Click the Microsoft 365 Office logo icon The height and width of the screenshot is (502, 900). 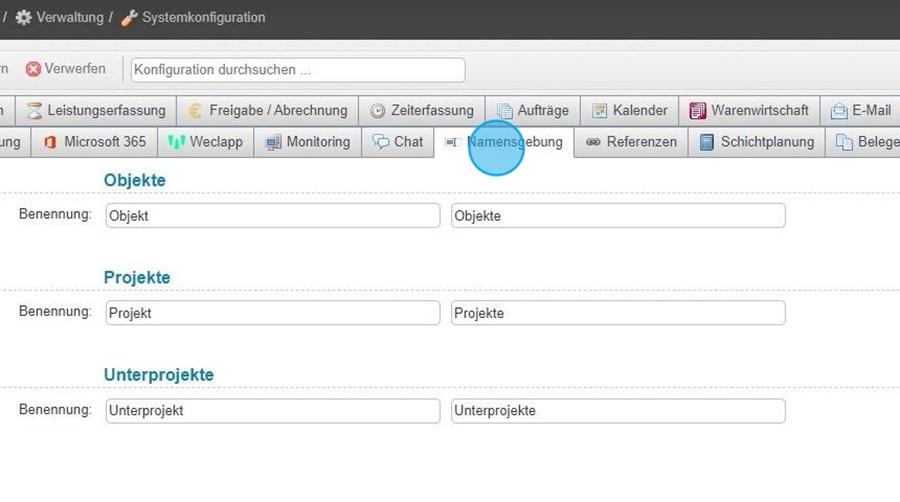50,142
